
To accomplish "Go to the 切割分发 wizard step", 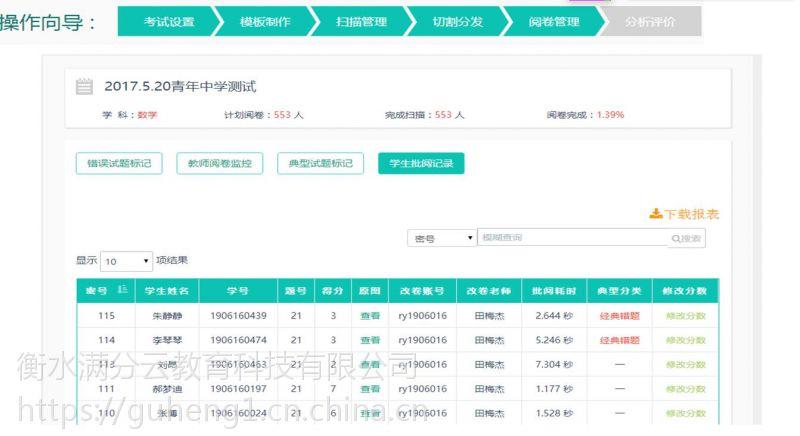I will point(458,22).
